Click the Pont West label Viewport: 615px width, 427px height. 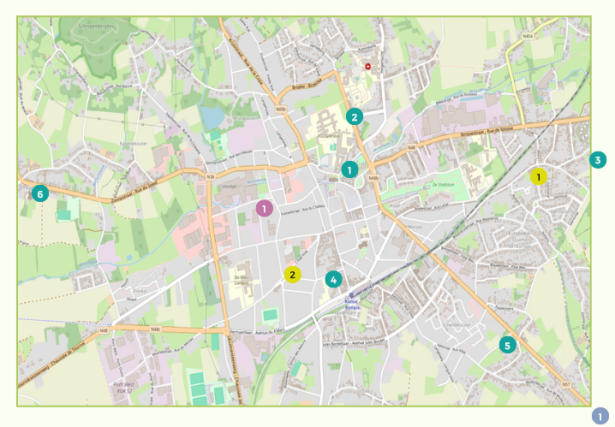[x=124, y=385]
